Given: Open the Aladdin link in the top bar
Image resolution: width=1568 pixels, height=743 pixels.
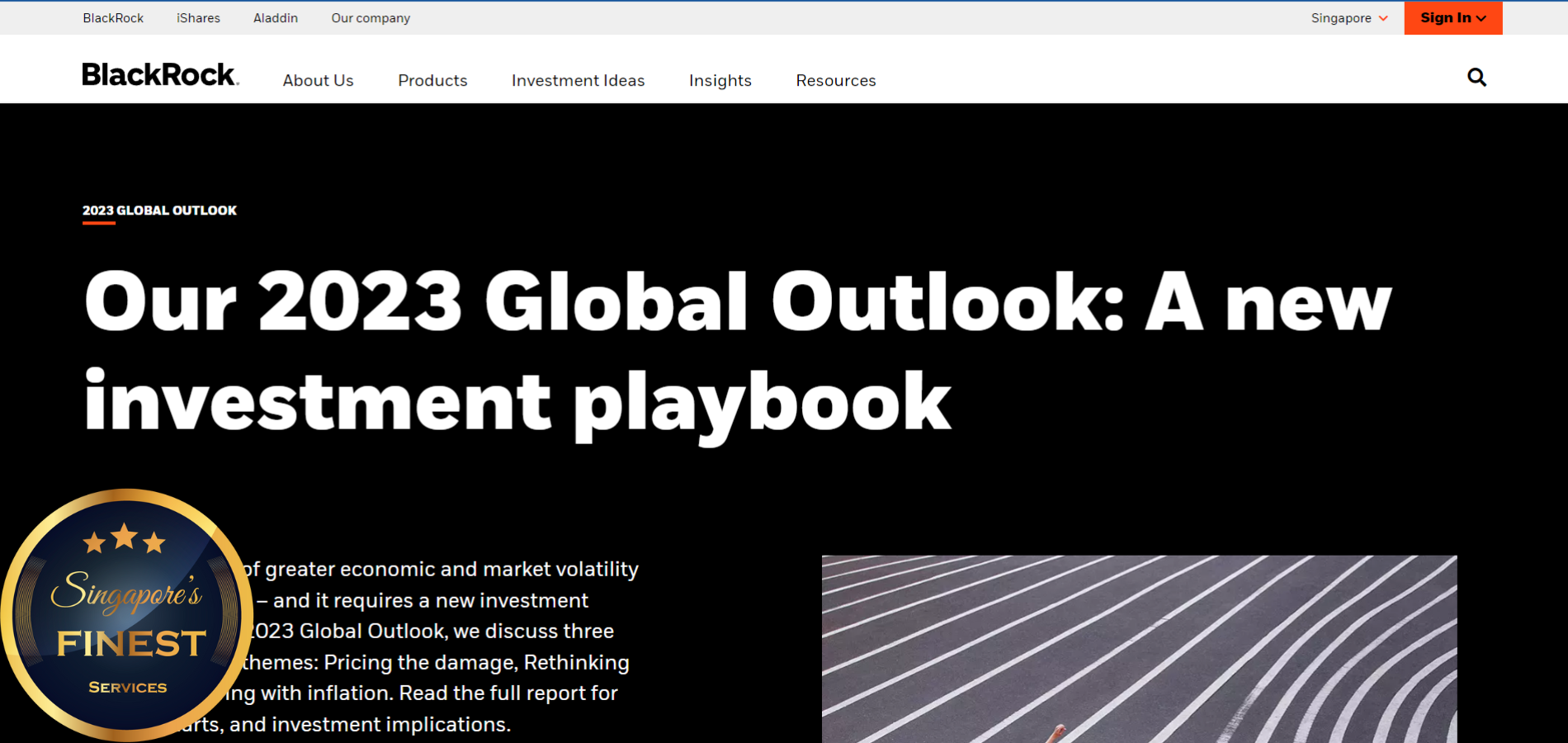Looking at the screenshot, I should pyautogui.click(x=276, y=18).
